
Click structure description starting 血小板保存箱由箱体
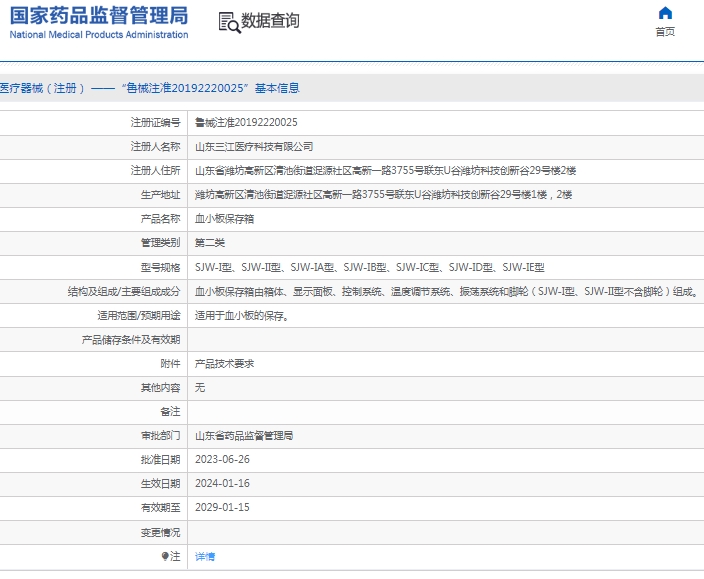click(446, 292)
